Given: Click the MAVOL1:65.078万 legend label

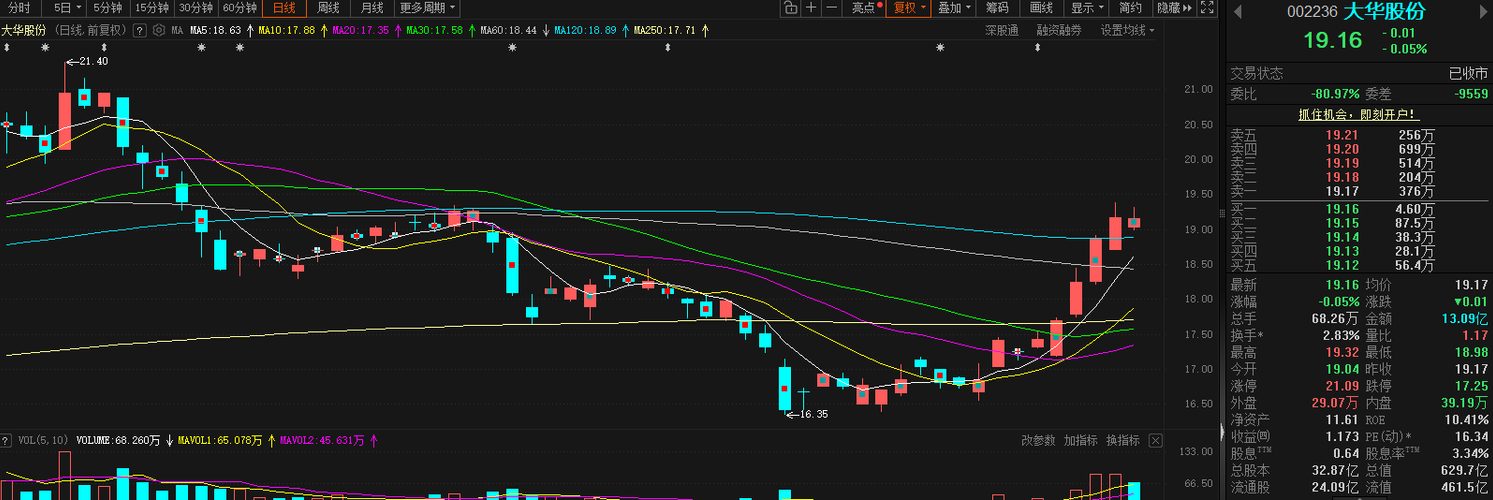Looking at the screenshot, I should pyautogui.click(x=220, y=440).
